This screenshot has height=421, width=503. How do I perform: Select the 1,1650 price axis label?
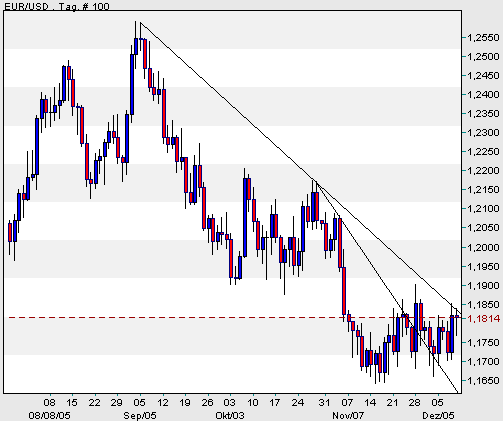(x=483, y=380)
